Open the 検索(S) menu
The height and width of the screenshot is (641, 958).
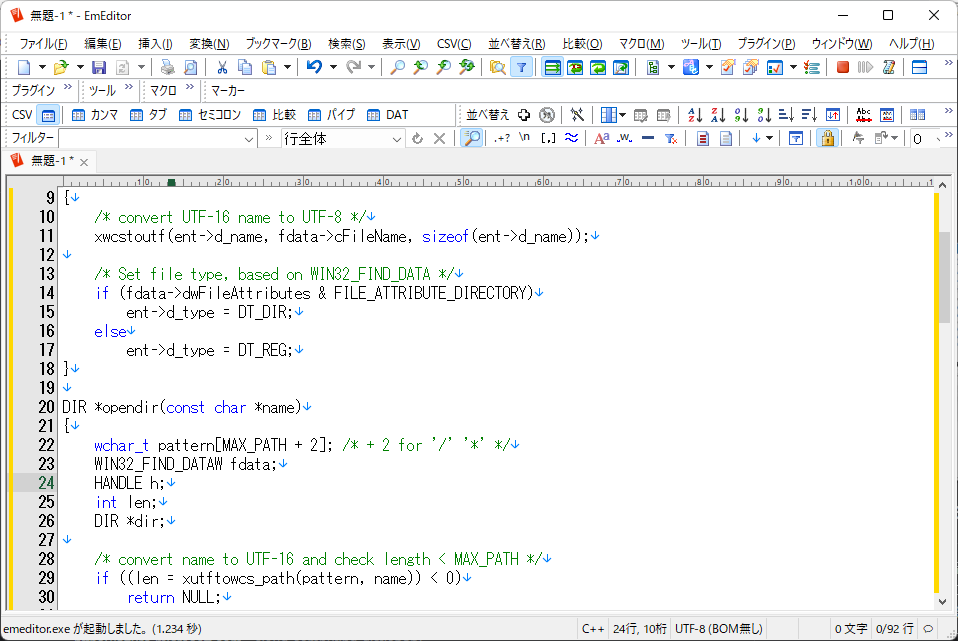pos(346,44)
